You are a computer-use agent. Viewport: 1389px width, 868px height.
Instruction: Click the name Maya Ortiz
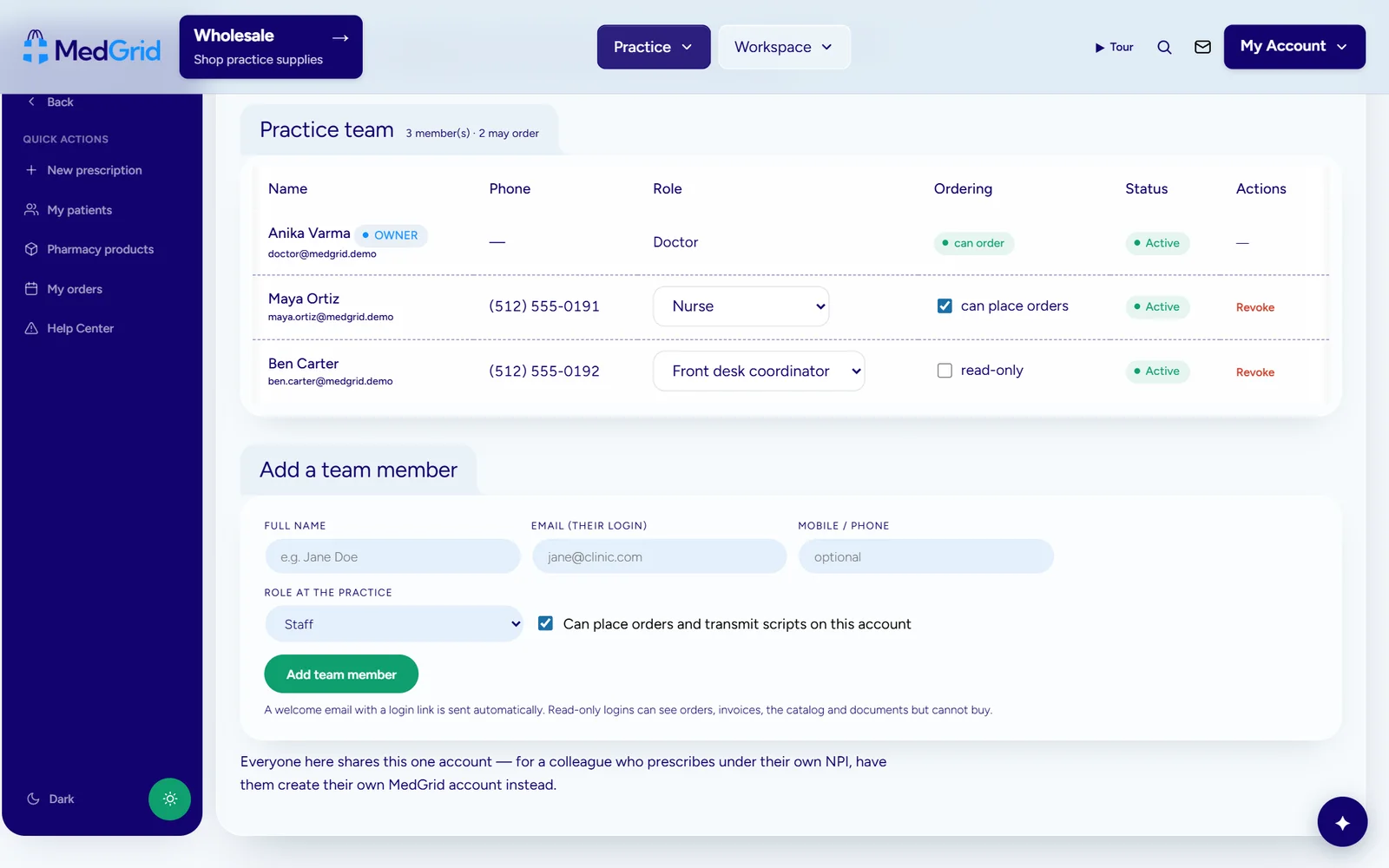(304, 299)
